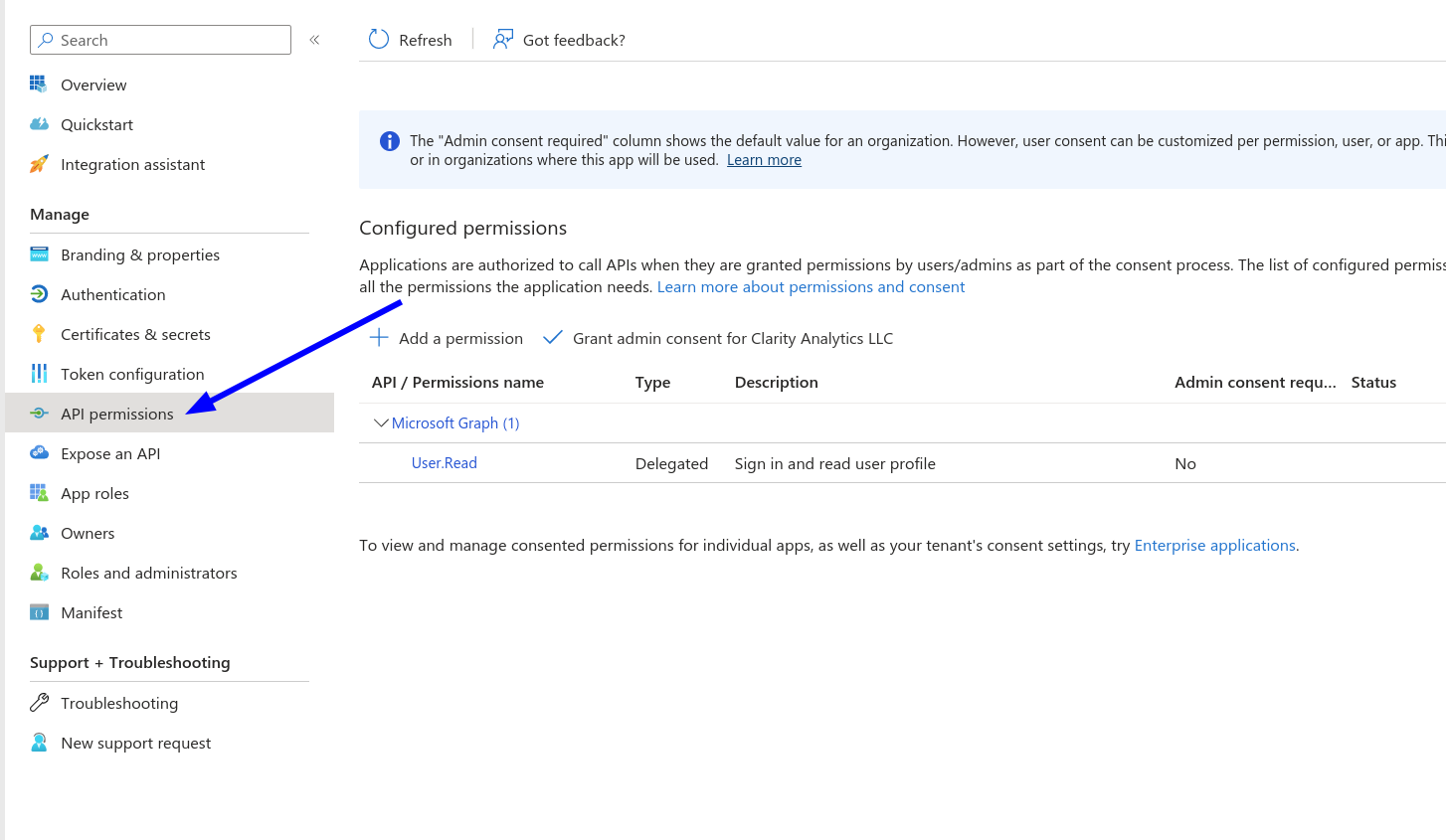This screenshot has width=1446, height=840.
Task: Go to App roles section
Action: pos(94,493)
